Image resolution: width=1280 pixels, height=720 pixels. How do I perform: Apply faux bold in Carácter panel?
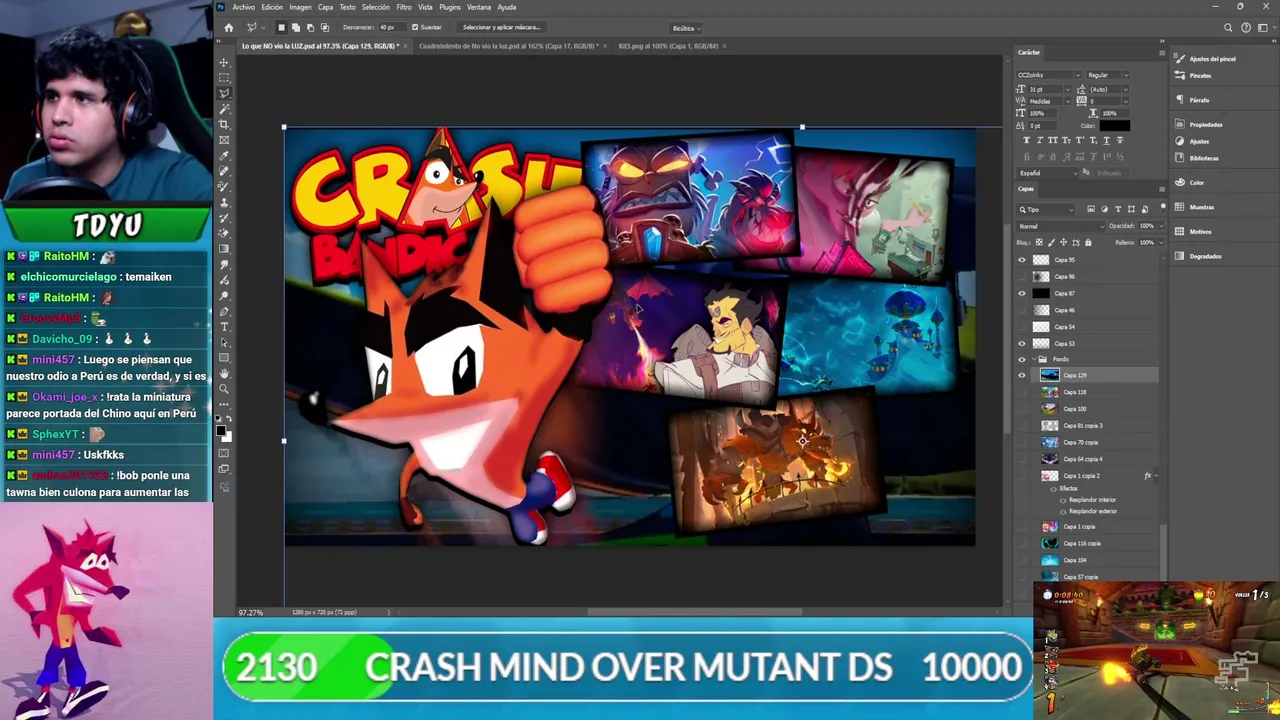coord(1027,140)
